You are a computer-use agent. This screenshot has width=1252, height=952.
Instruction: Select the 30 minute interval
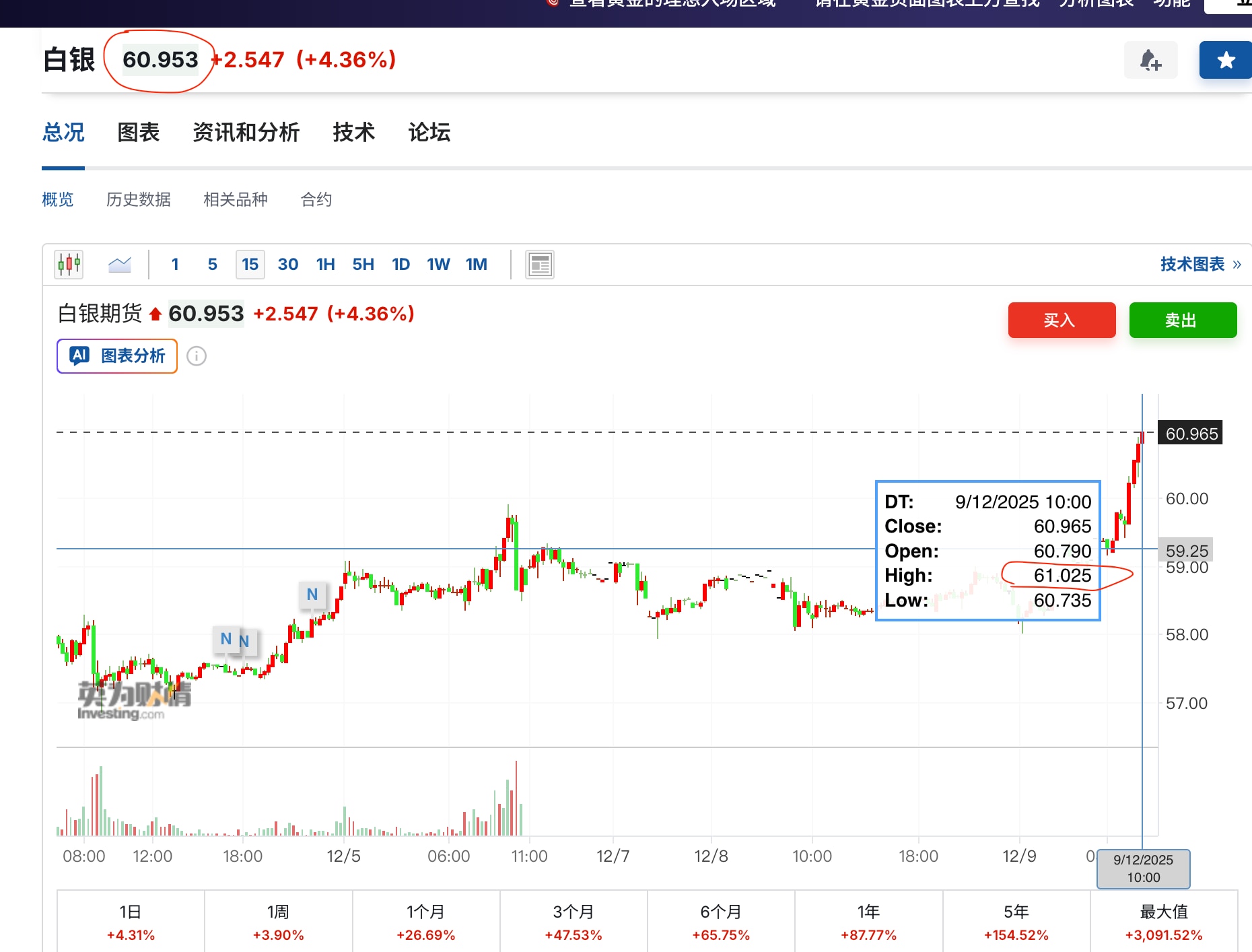(287, 264)
